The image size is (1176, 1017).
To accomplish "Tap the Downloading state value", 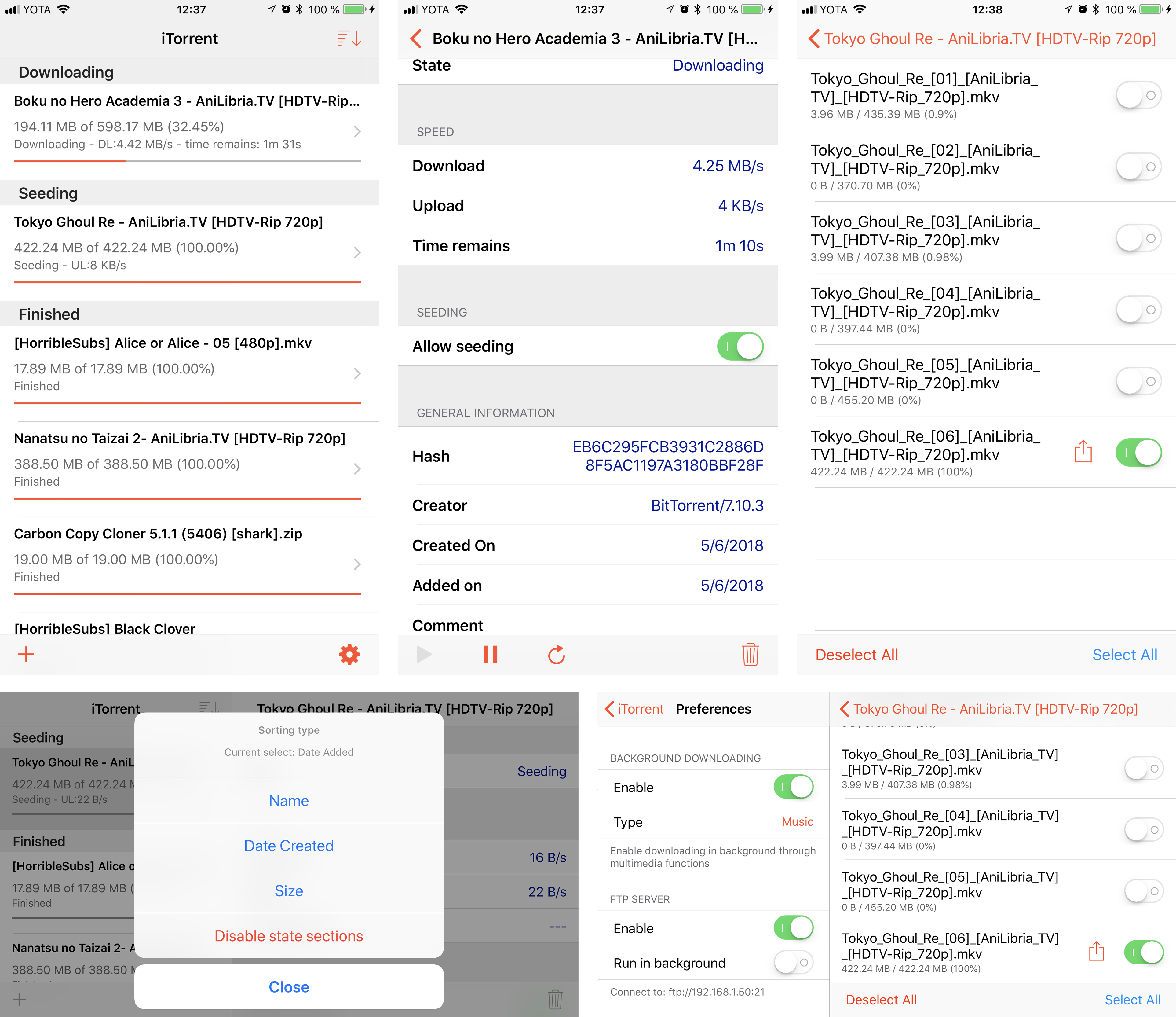I will click(x=718, y=65).
